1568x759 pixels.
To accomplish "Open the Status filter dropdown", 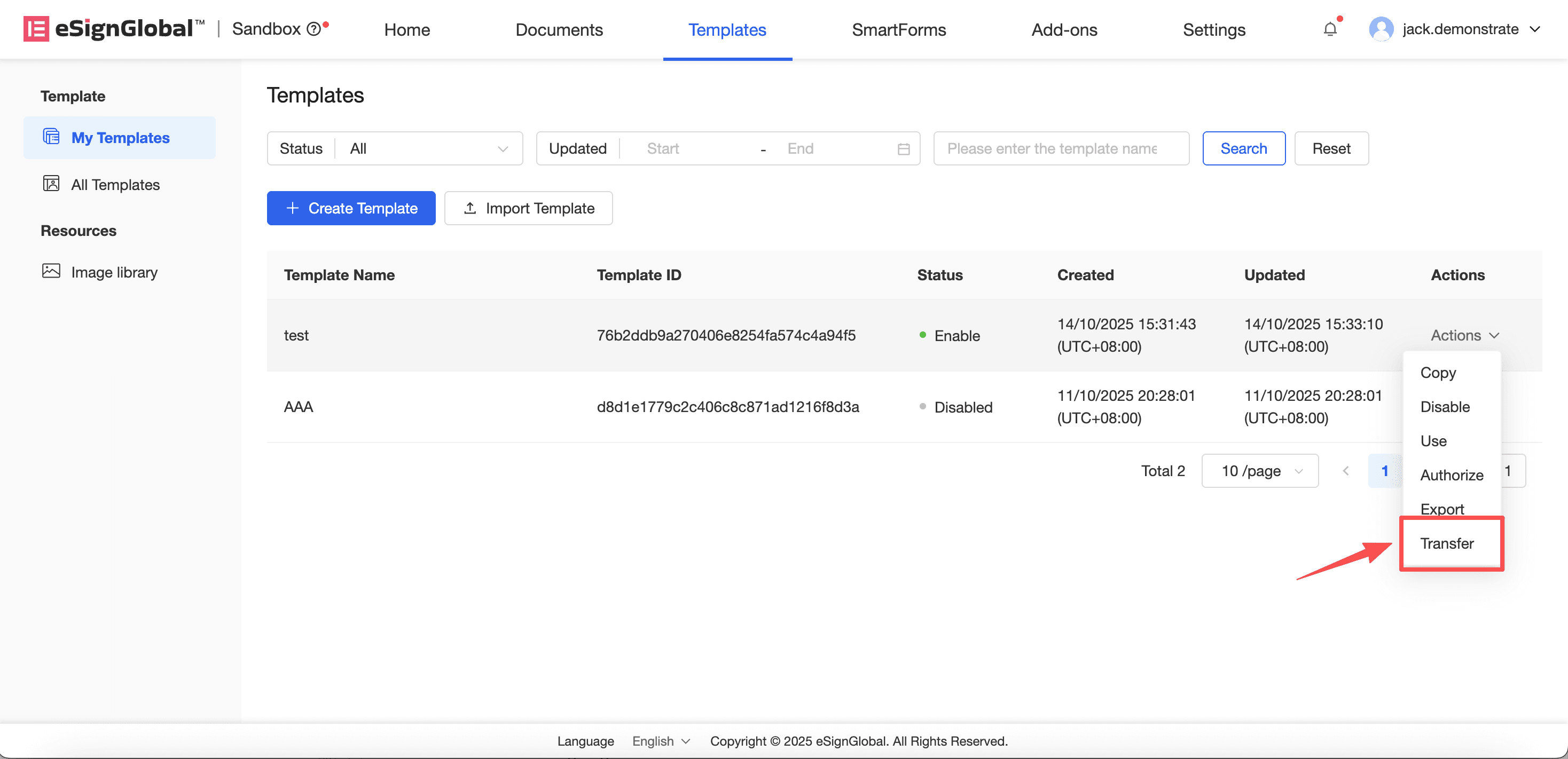I will (428, 148).
